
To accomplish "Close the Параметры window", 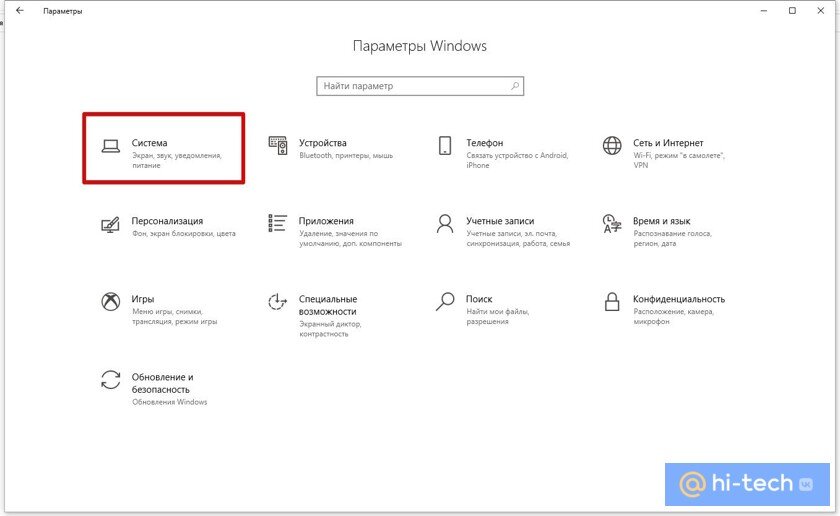I will 821,11.
